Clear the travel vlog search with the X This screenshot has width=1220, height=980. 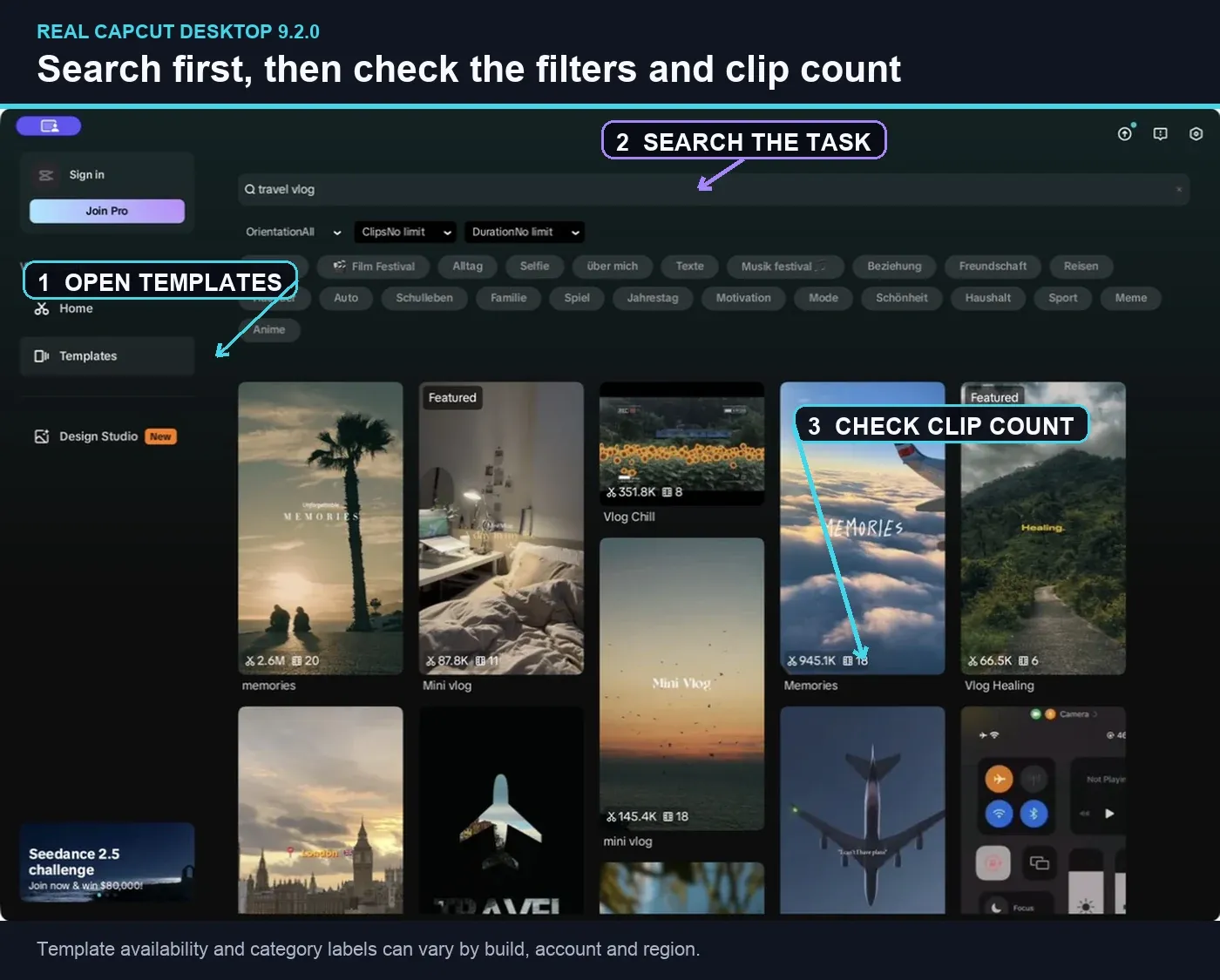[x=1179, y=189]
